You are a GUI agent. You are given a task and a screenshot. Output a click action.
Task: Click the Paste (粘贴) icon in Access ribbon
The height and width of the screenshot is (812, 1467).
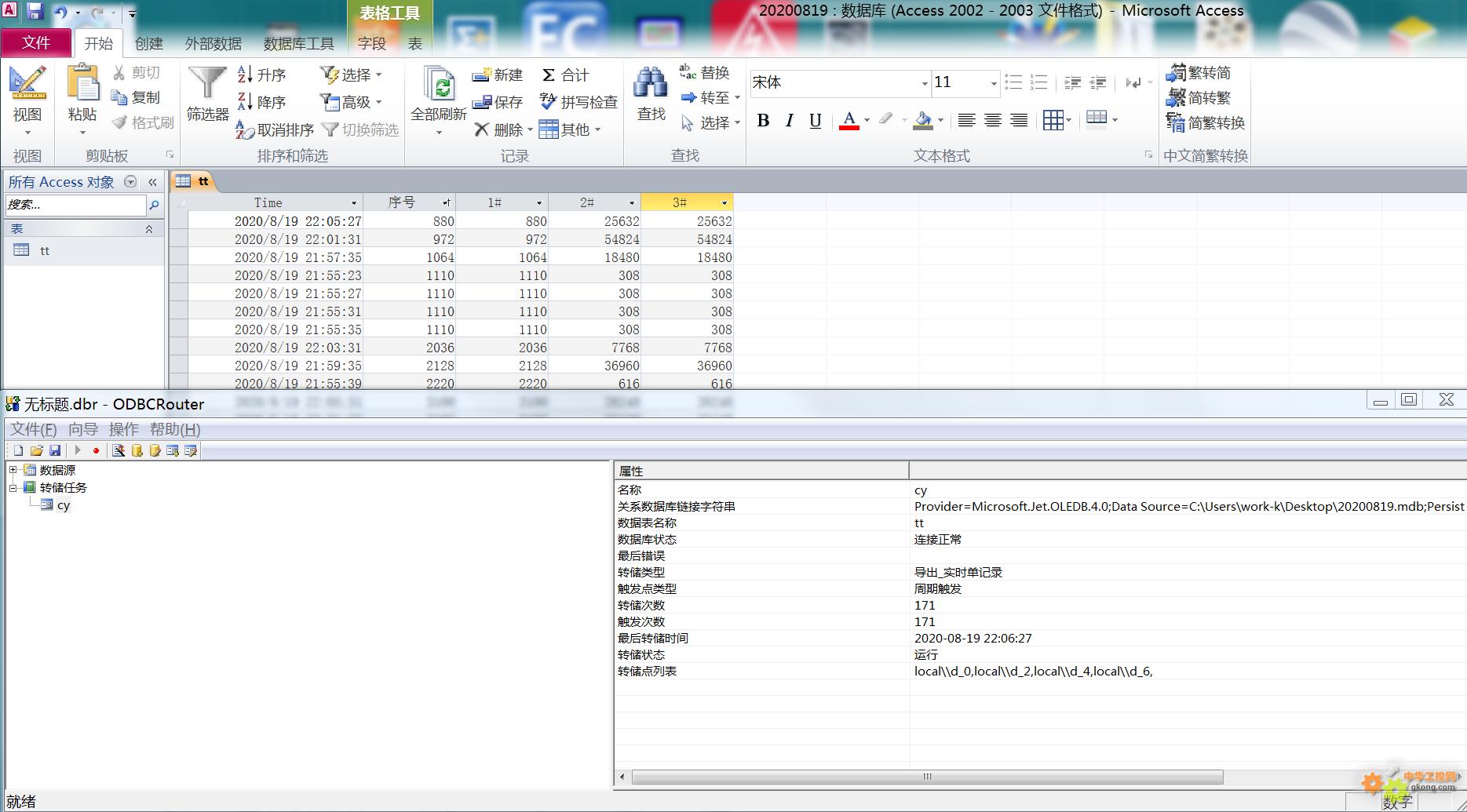(x=82, y=83)
